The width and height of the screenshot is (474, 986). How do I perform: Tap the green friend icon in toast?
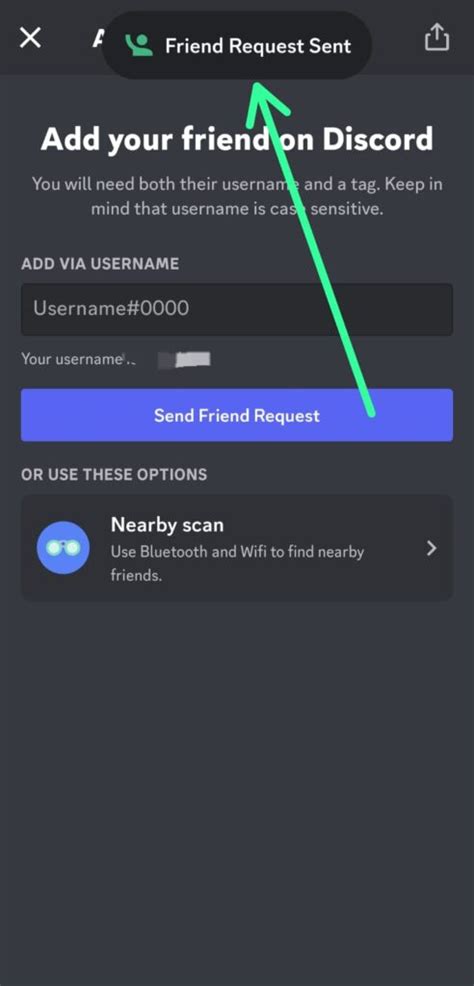pos(139,45)
